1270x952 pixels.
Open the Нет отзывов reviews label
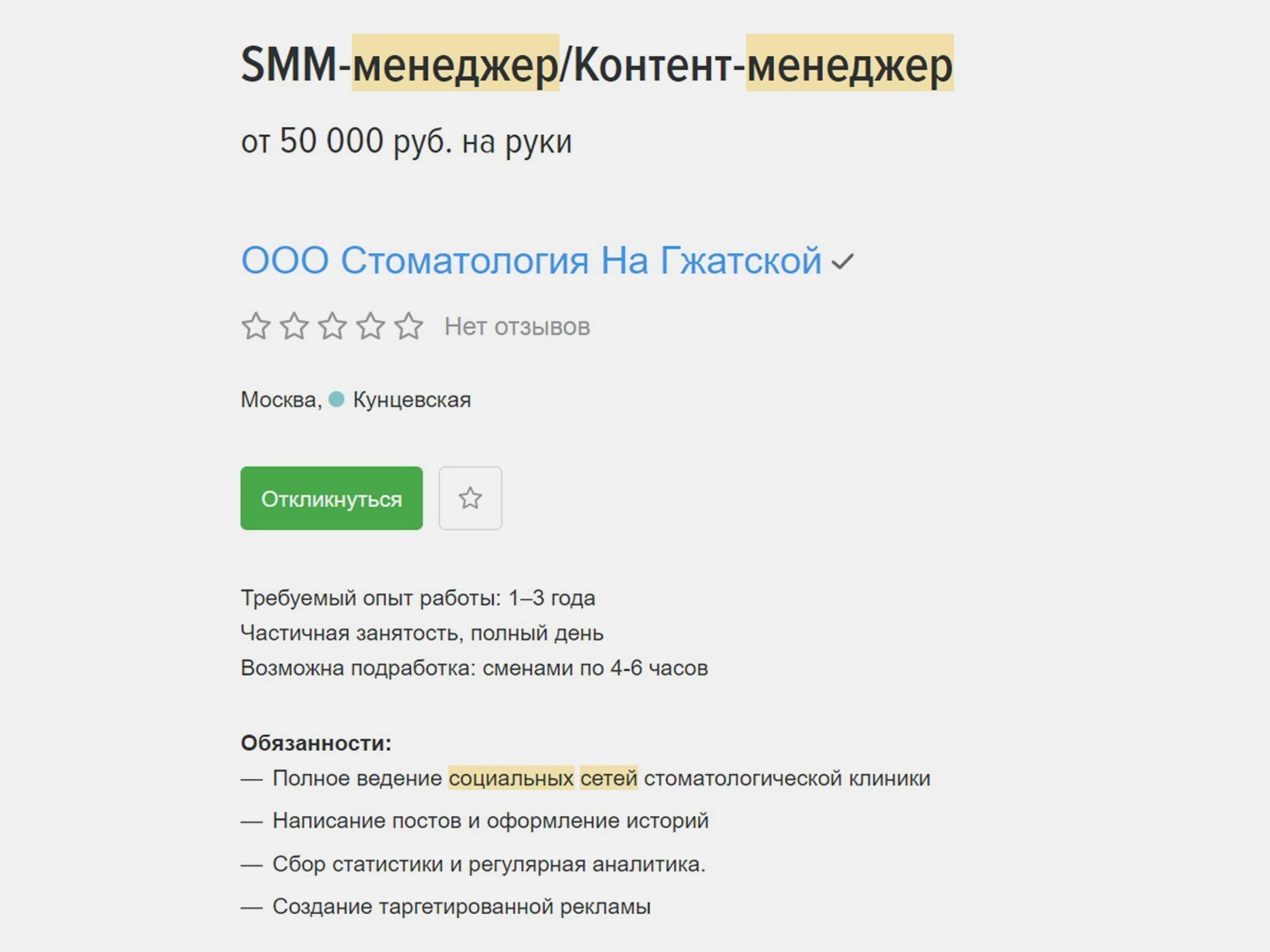coord(517,327)
